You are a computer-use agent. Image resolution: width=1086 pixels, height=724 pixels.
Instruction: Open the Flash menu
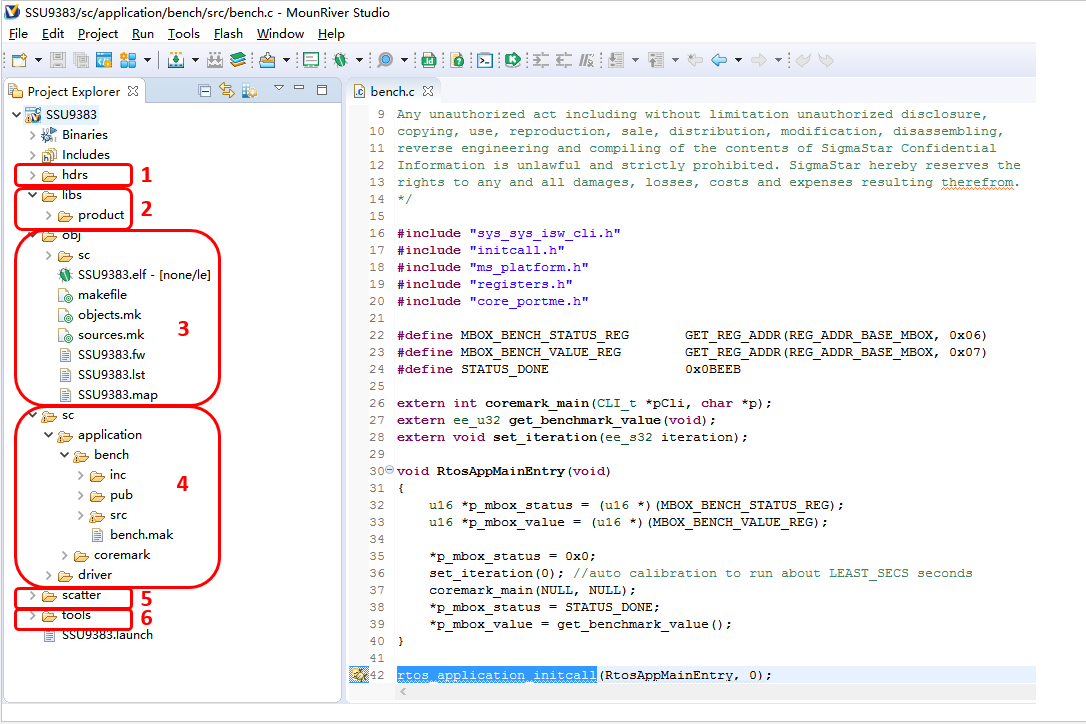click(228, 33)
